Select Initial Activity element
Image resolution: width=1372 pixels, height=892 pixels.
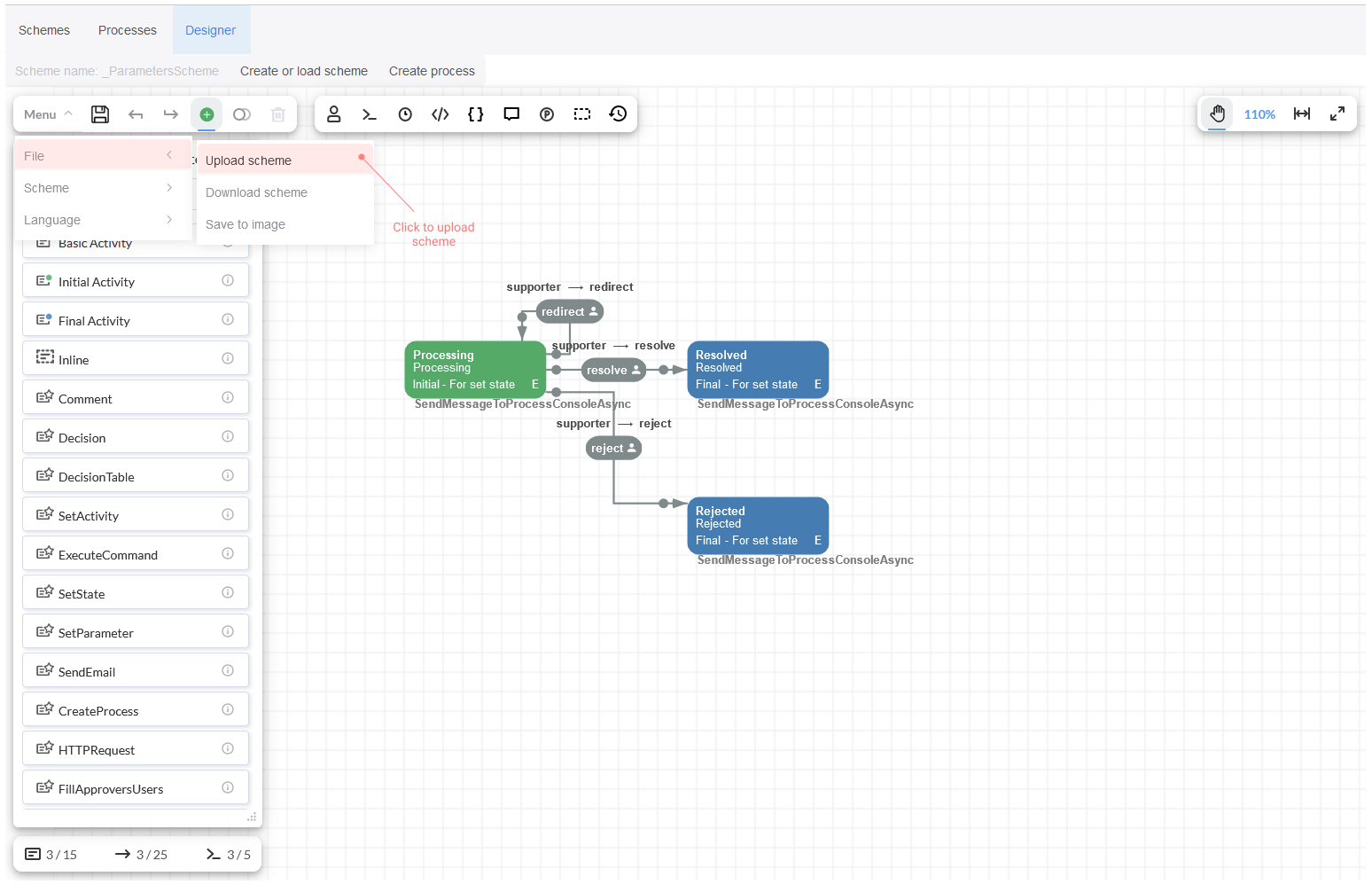[136, 281]
